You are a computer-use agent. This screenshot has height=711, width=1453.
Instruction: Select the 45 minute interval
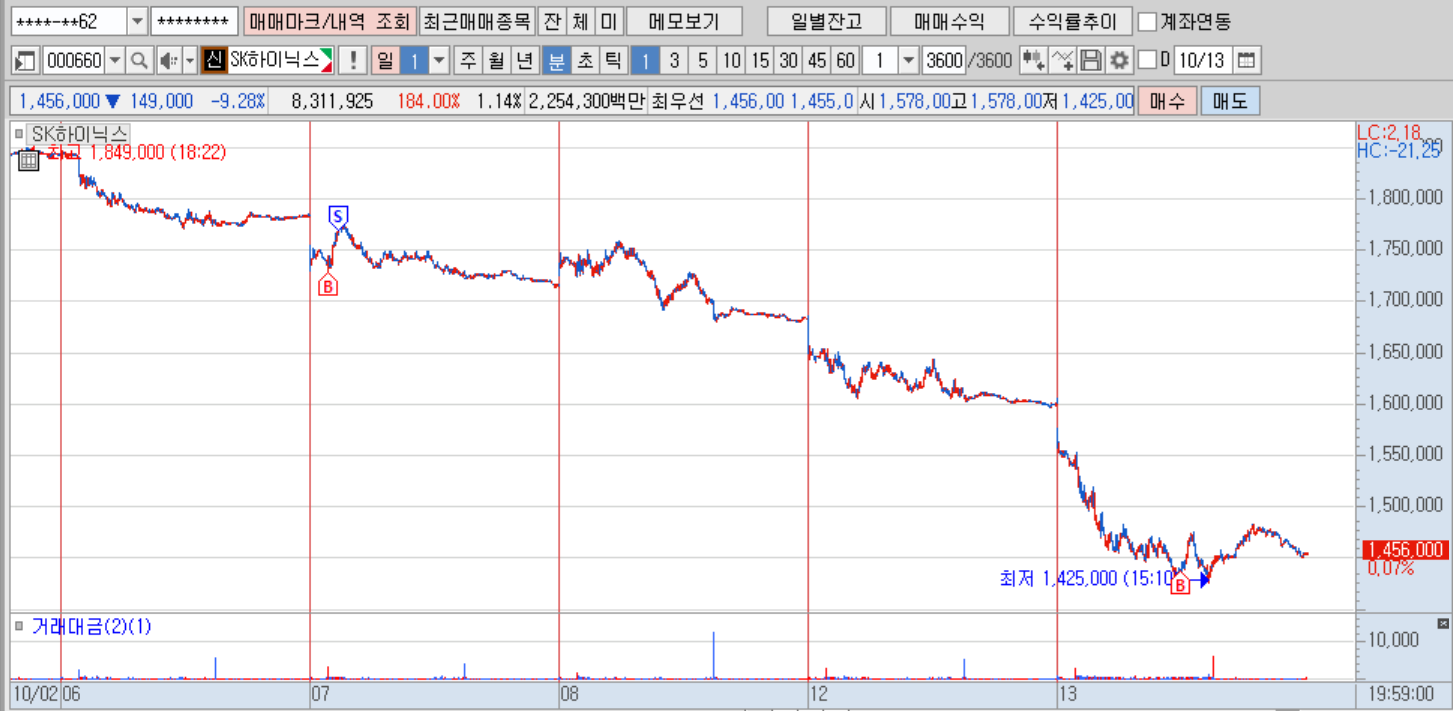pos(817,60)
